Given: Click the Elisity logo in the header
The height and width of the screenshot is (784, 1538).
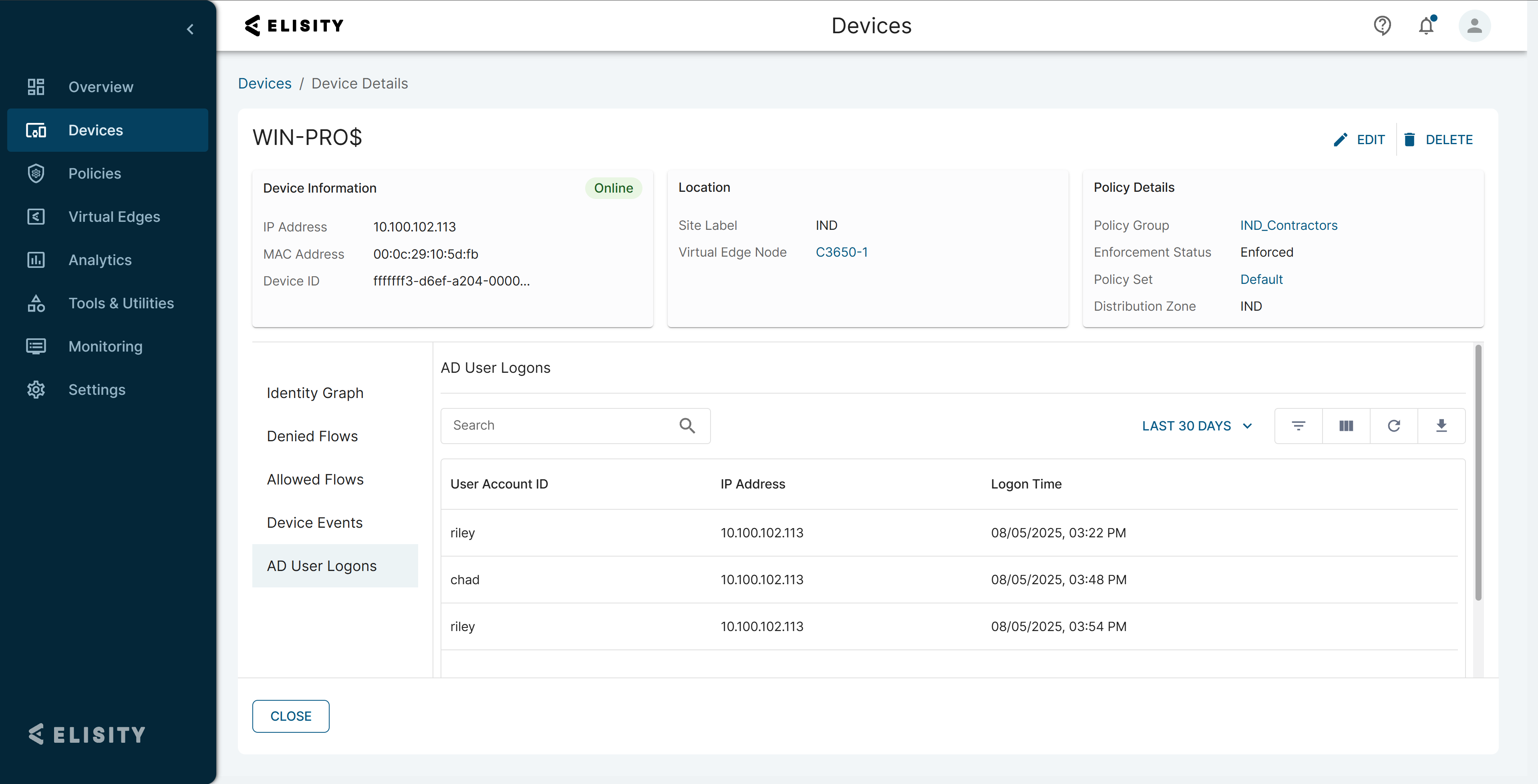Looking at the screenshot, I should pos(294,26).
